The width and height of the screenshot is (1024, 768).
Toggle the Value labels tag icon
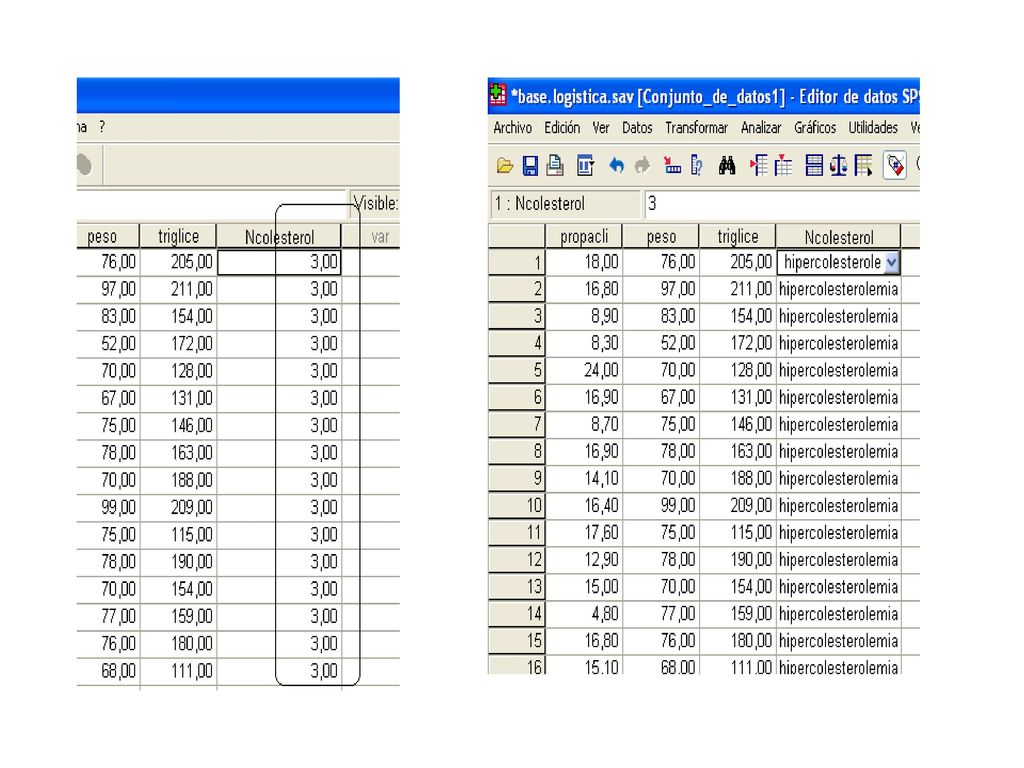tap(895, 166)
